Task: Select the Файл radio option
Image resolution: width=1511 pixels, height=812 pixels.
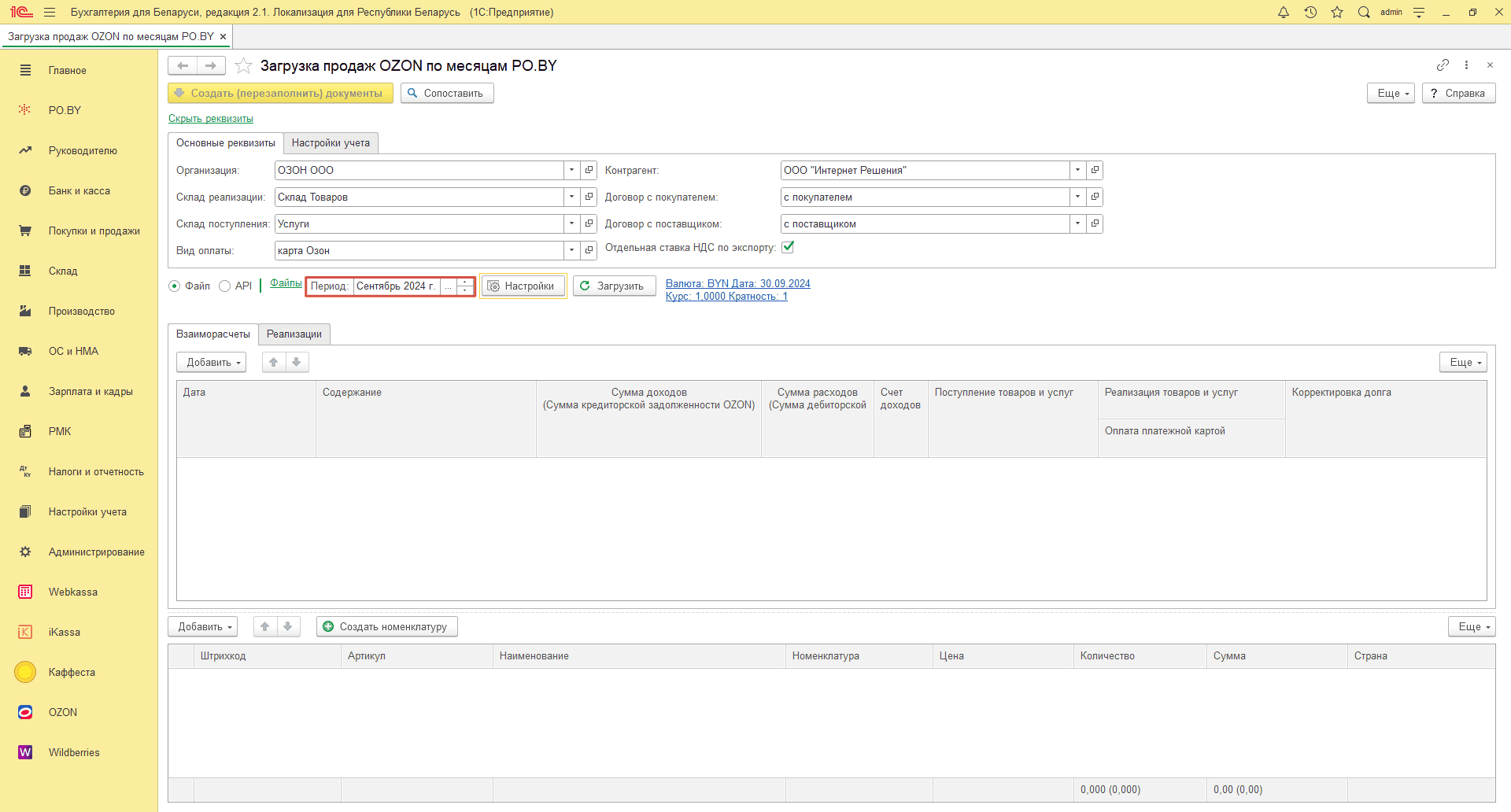Action: point(175,286)
